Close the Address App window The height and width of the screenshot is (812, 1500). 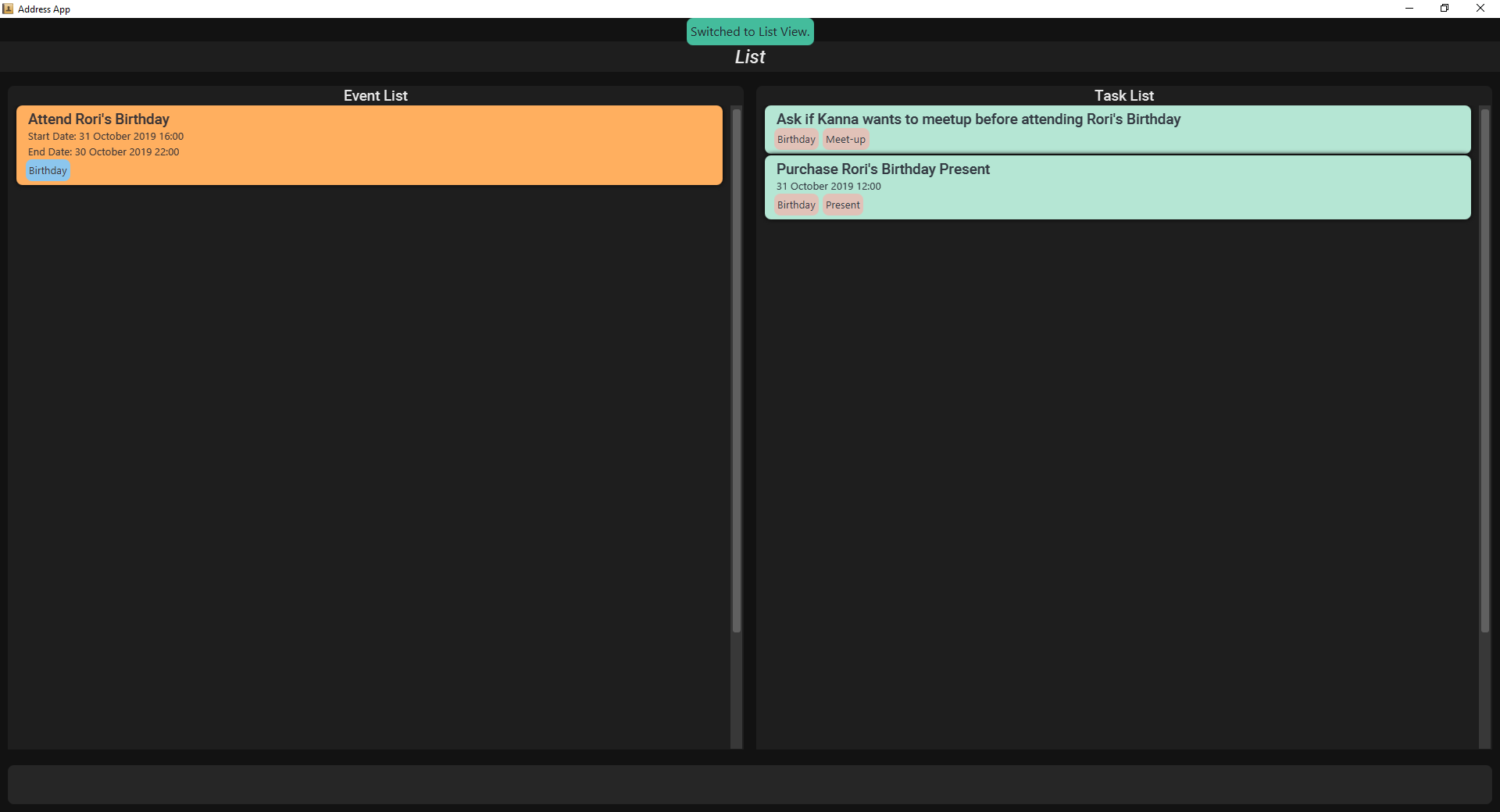click(1480, 9)
